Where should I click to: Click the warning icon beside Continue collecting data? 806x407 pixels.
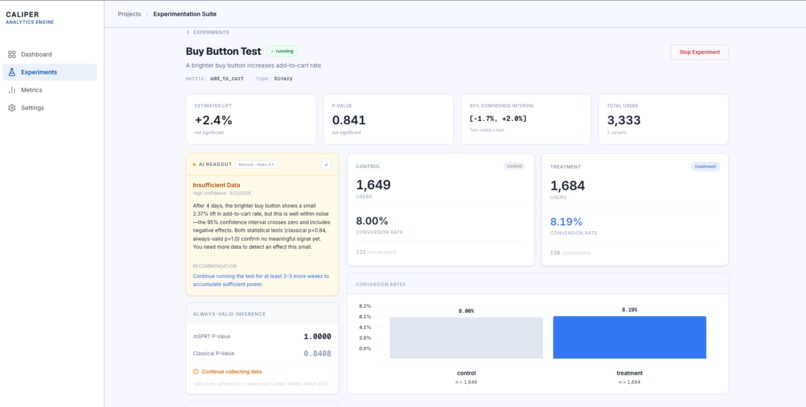click(196, 372)
